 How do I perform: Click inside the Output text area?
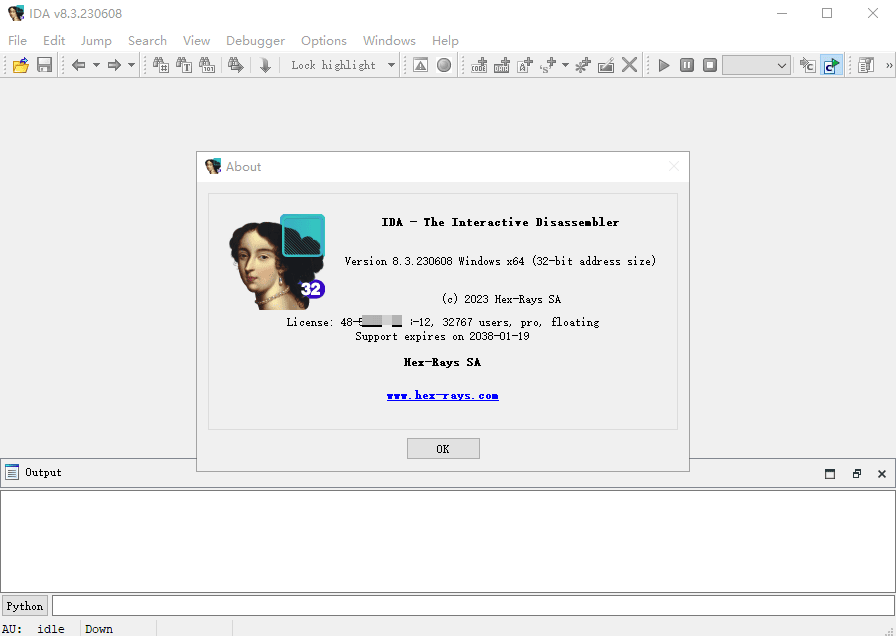coord(447,541)
